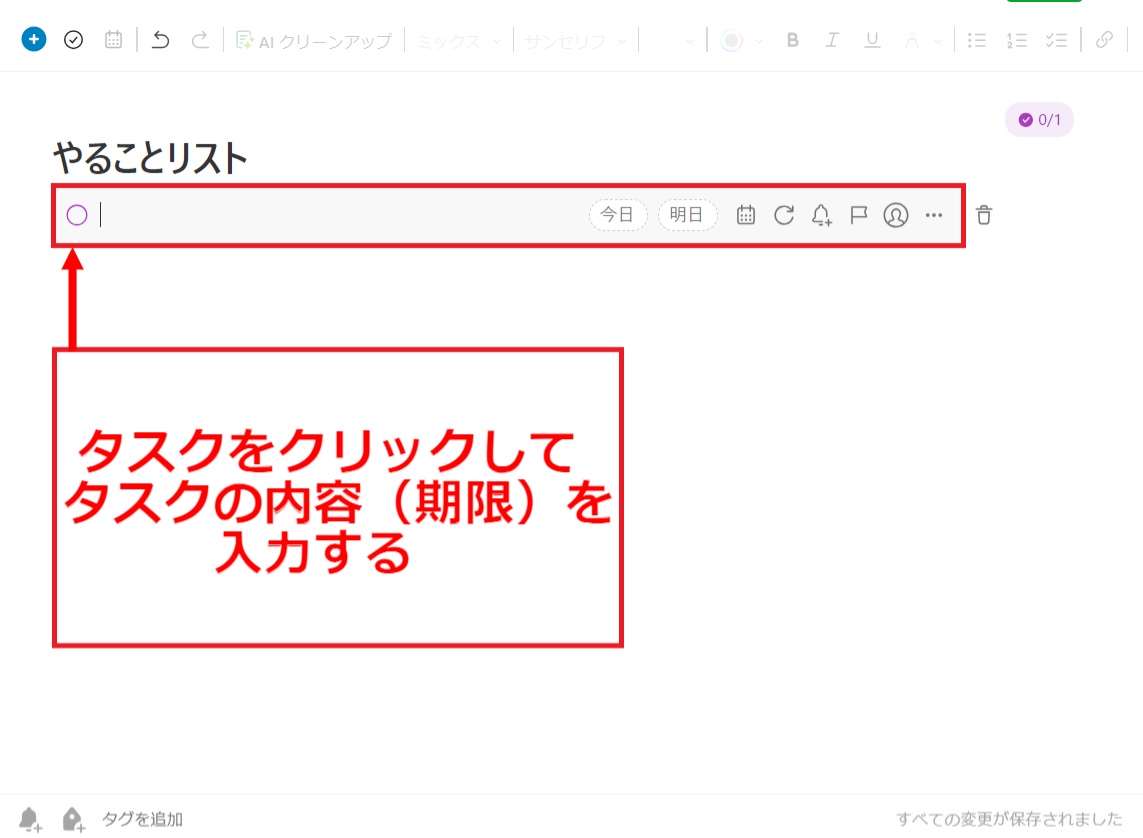Viewport: 1143px width, 838px height.
Task: Select the 明日 due date option
Action: pyautogui.click(x=687, y=214)
